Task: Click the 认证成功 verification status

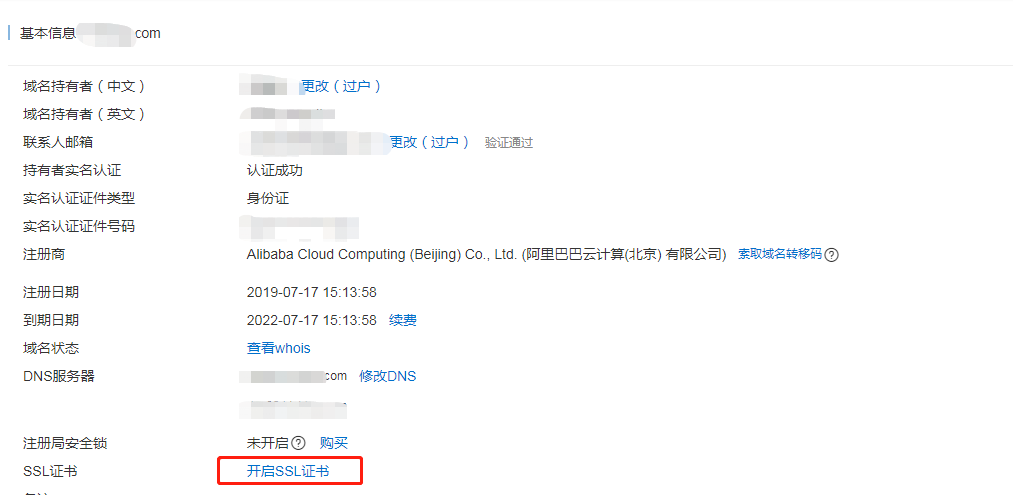Action: tap(275, 171)
